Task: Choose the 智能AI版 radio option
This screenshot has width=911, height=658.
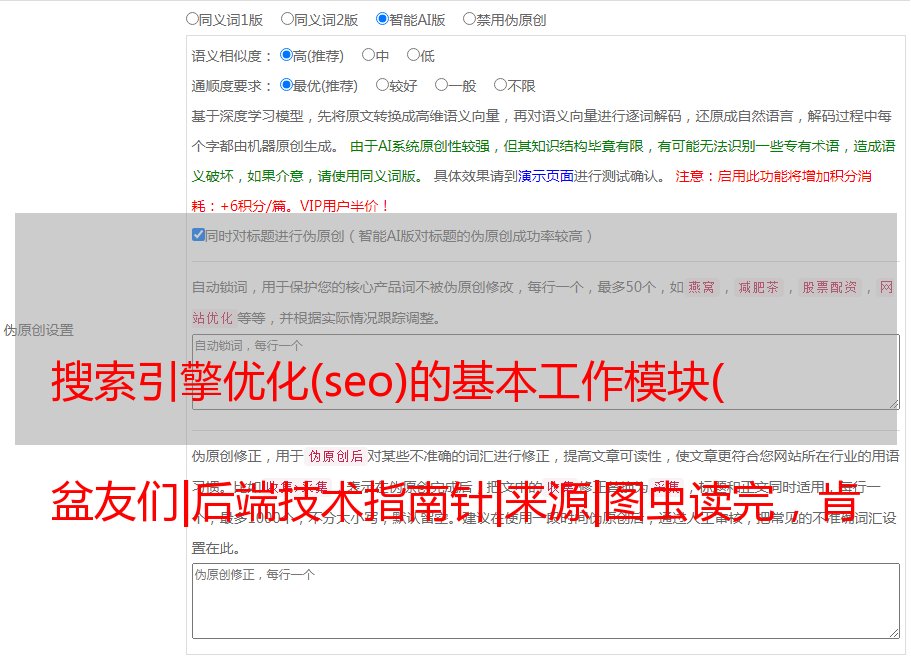Action: point(382,19)
